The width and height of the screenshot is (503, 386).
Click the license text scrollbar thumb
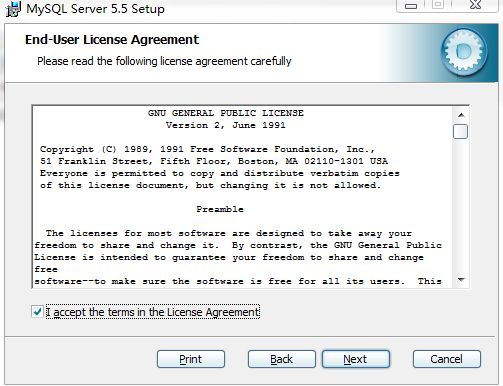(460, 131)
